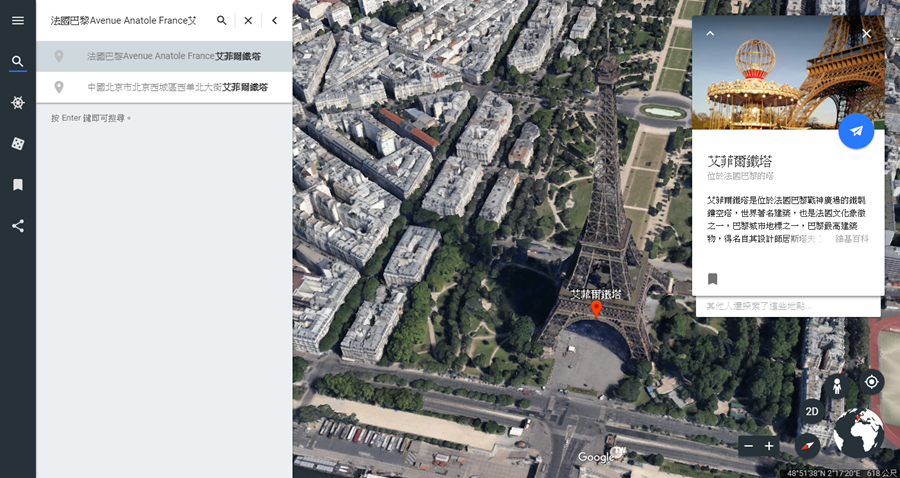
Task: Click inside the search input field
Action: (x=124, y=21)
